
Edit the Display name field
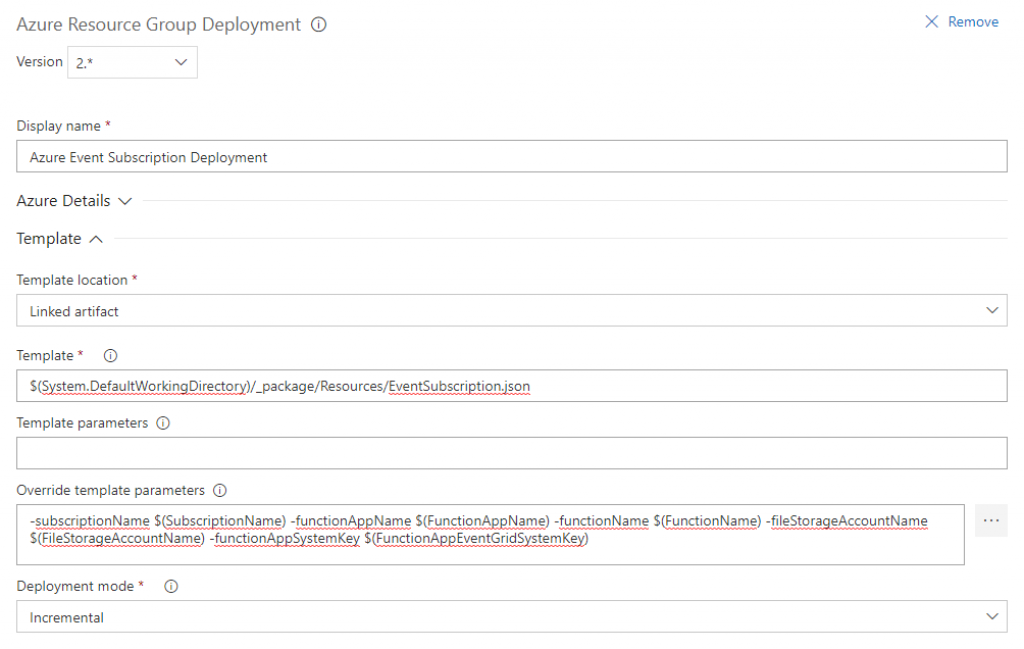[512, 157]
